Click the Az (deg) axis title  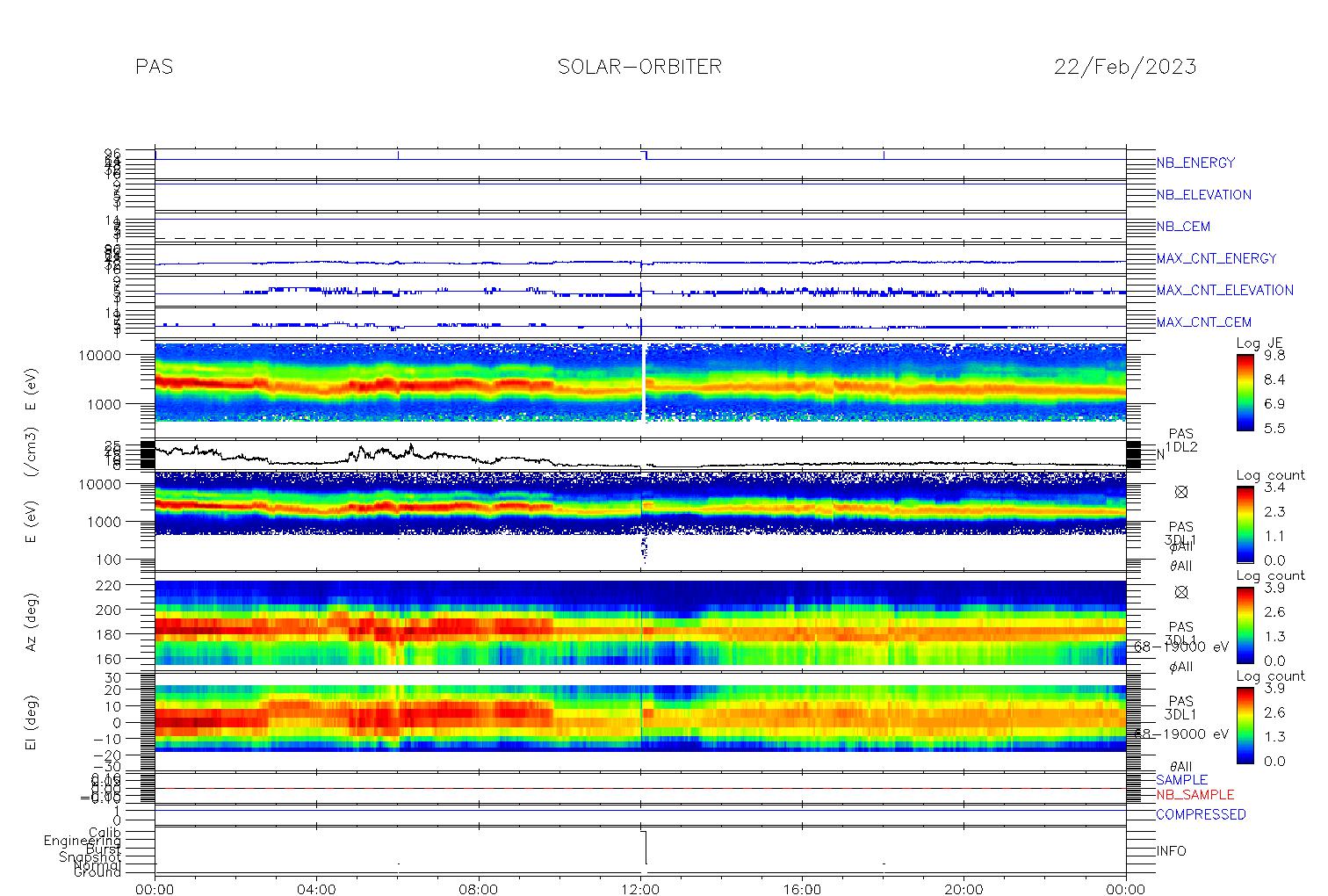31,622
